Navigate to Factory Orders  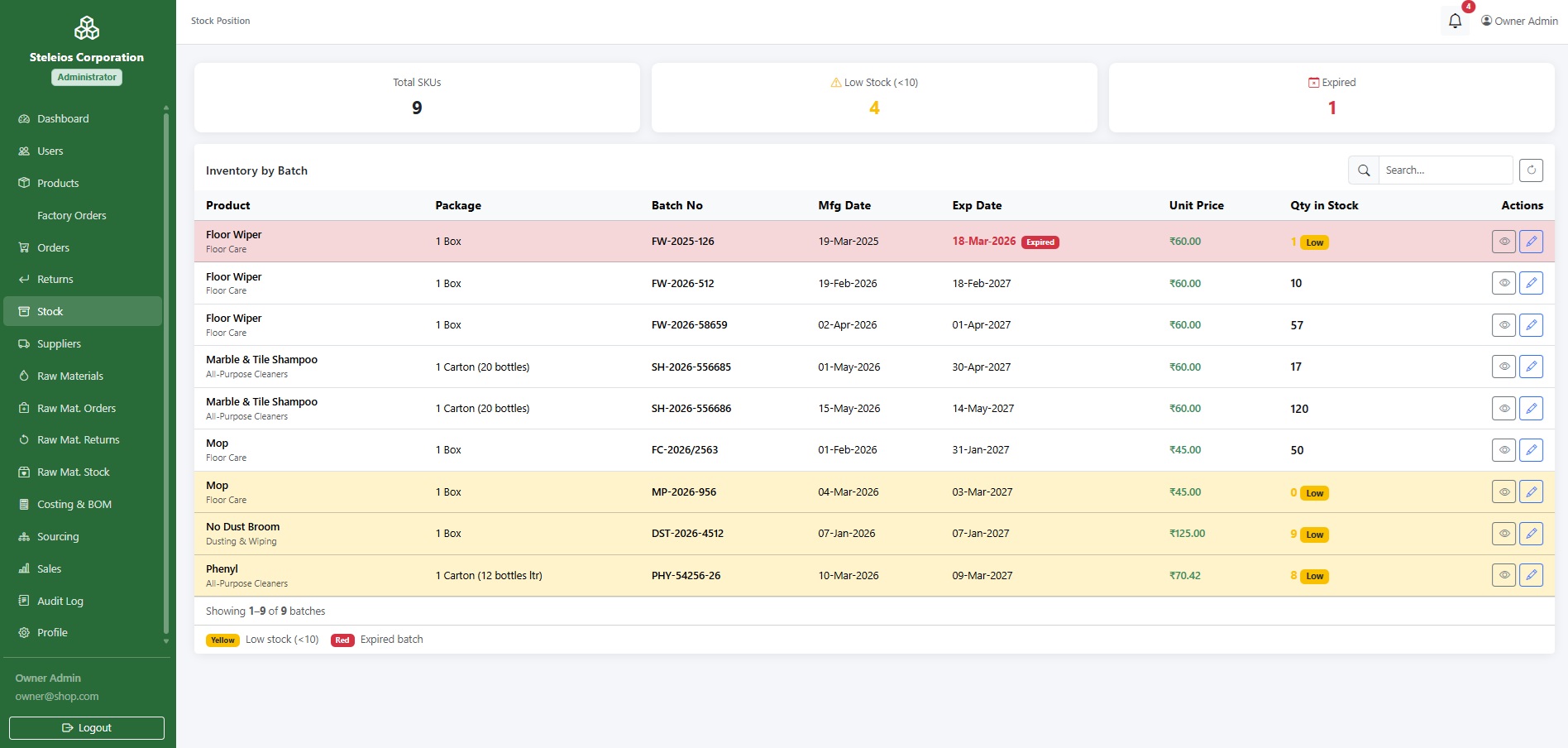pyautogui.click(x=83, y=215)
